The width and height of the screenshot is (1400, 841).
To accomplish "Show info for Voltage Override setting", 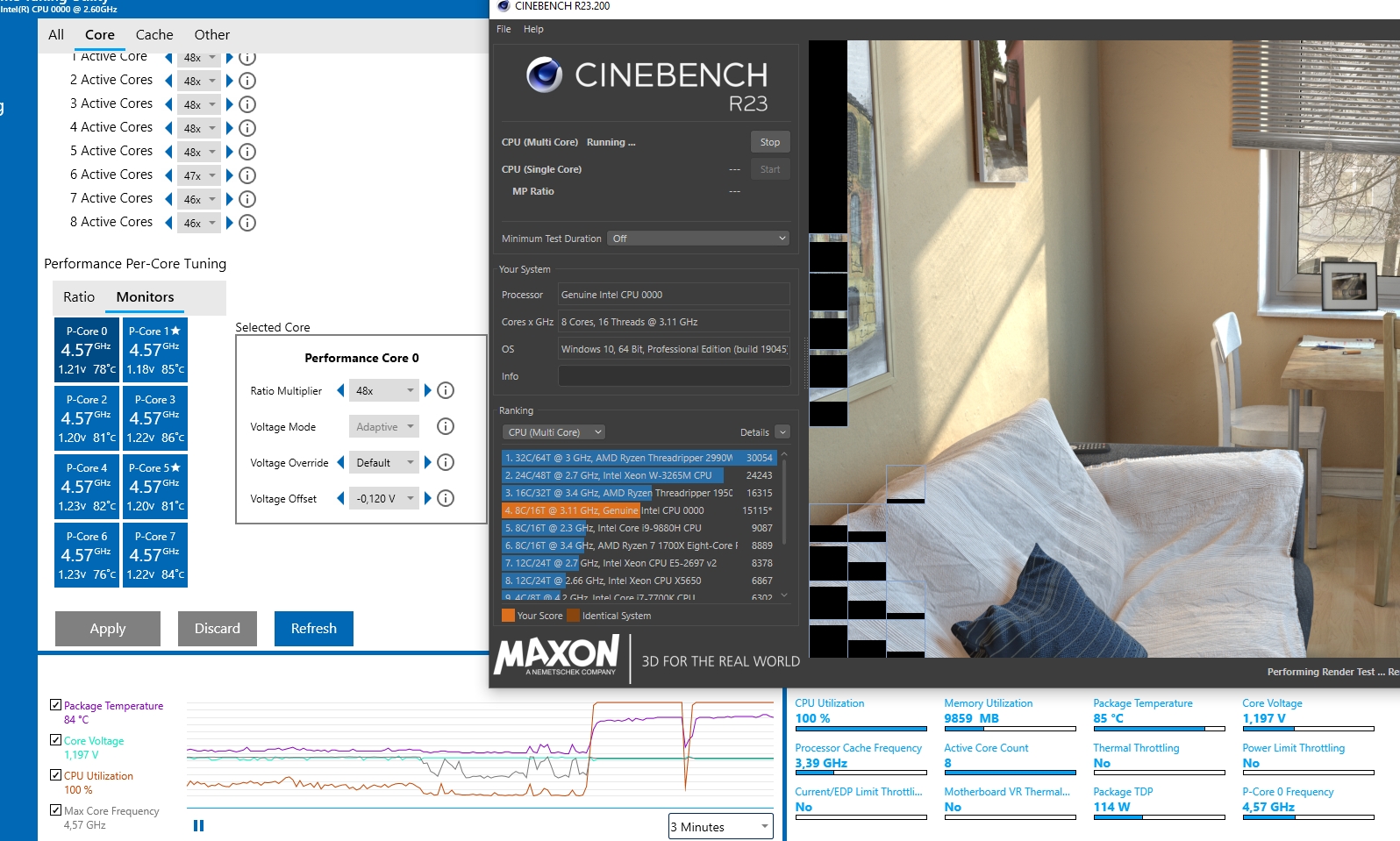I will tap(446, 462).
